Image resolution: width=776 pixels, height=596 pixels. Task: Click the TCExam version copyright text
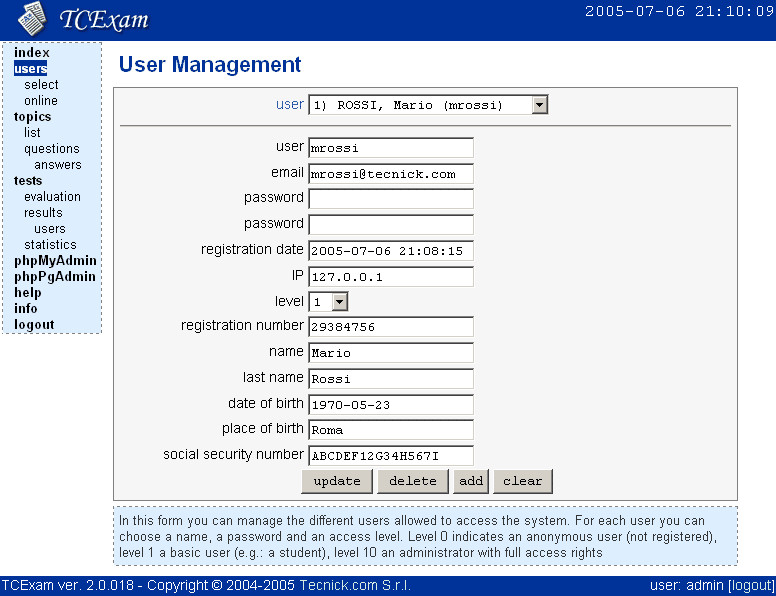pyautogui.click(x=206, y=586)
